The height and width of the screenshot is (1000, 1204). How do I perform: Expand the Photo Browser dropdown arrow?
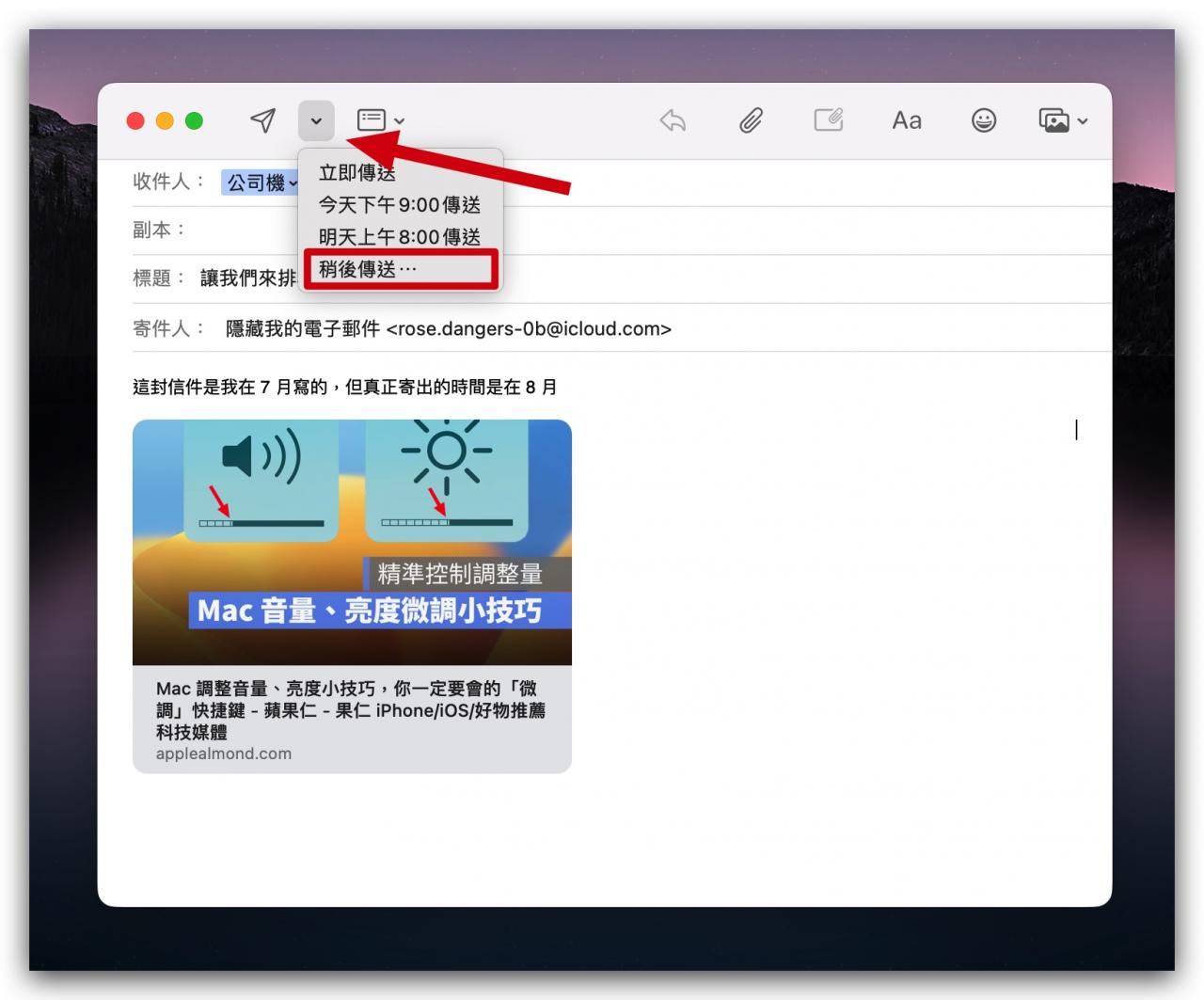(1083, 122)
